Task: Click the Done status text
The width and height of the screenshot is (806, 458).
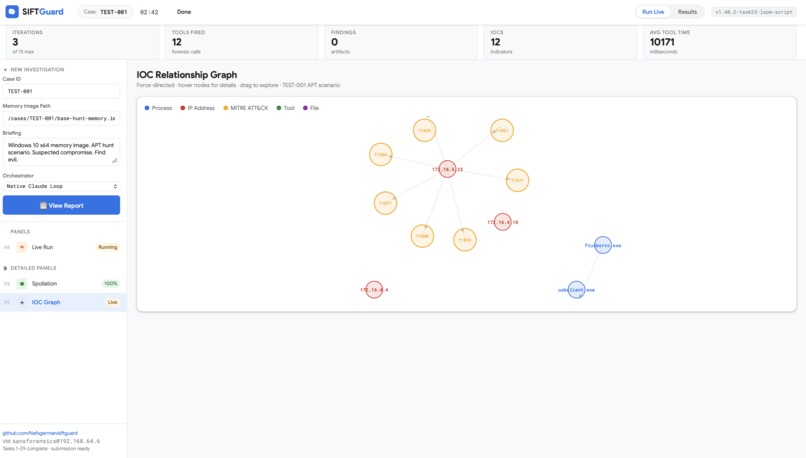Action: (x=184, y=12)
